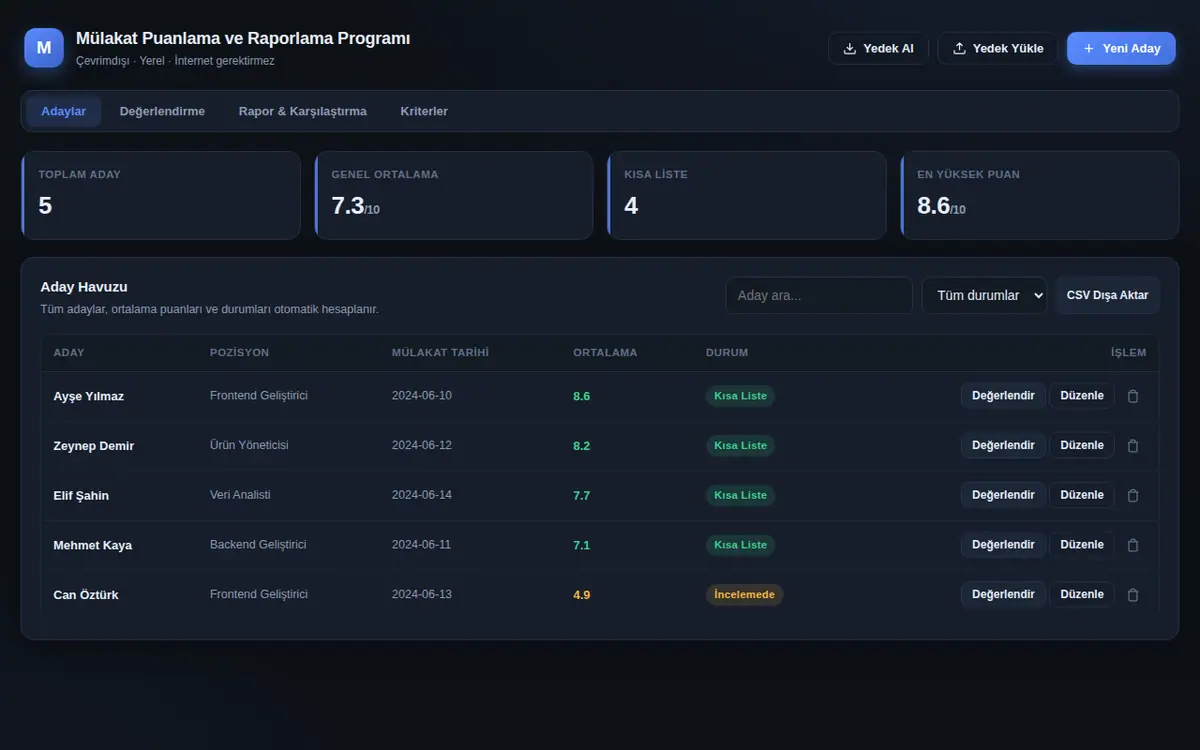1200x750 pixels.
Task: Click the Pozisyon column header
Action: click(240, 353)
